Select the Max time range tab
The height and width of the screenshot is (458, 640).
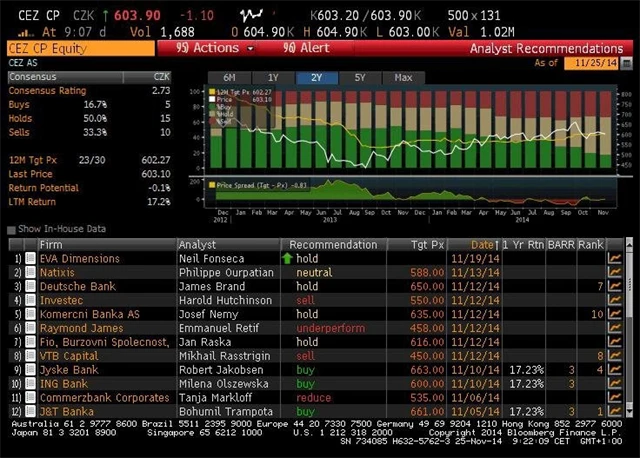click(x=404, y=77)
